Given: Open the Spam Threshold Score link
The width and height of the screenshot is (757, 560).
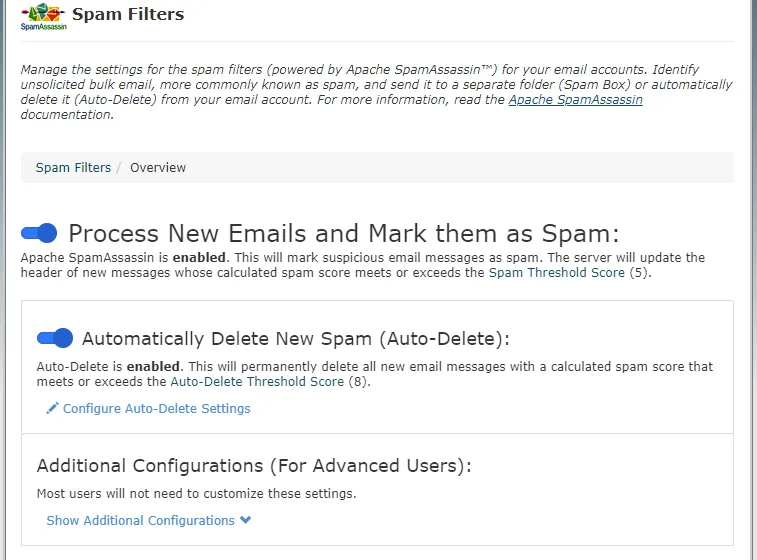Looking at the screenshot, I should 557,273.
